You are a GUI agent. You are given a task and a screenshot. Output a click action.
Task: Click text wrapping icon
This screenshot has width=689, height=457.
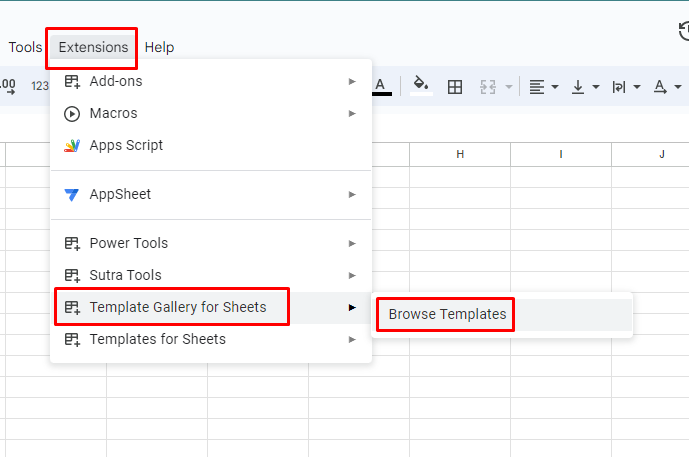coord(619,87)
